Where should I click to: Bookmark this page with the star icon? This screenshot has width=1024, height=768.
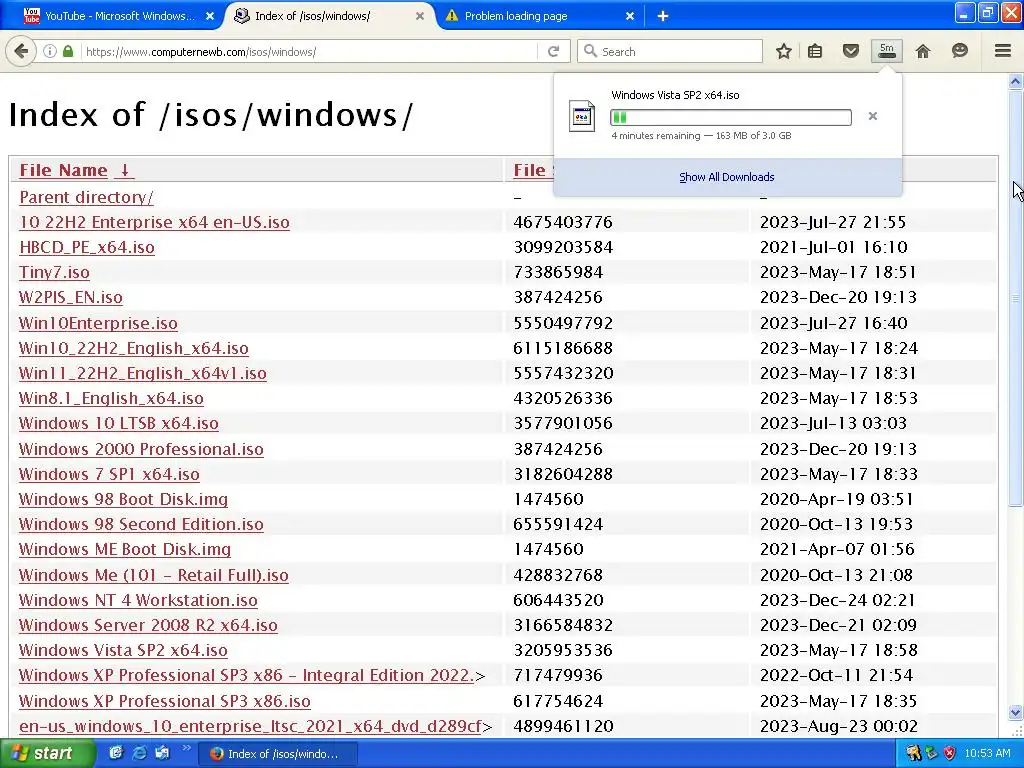(x=784, y=51)
